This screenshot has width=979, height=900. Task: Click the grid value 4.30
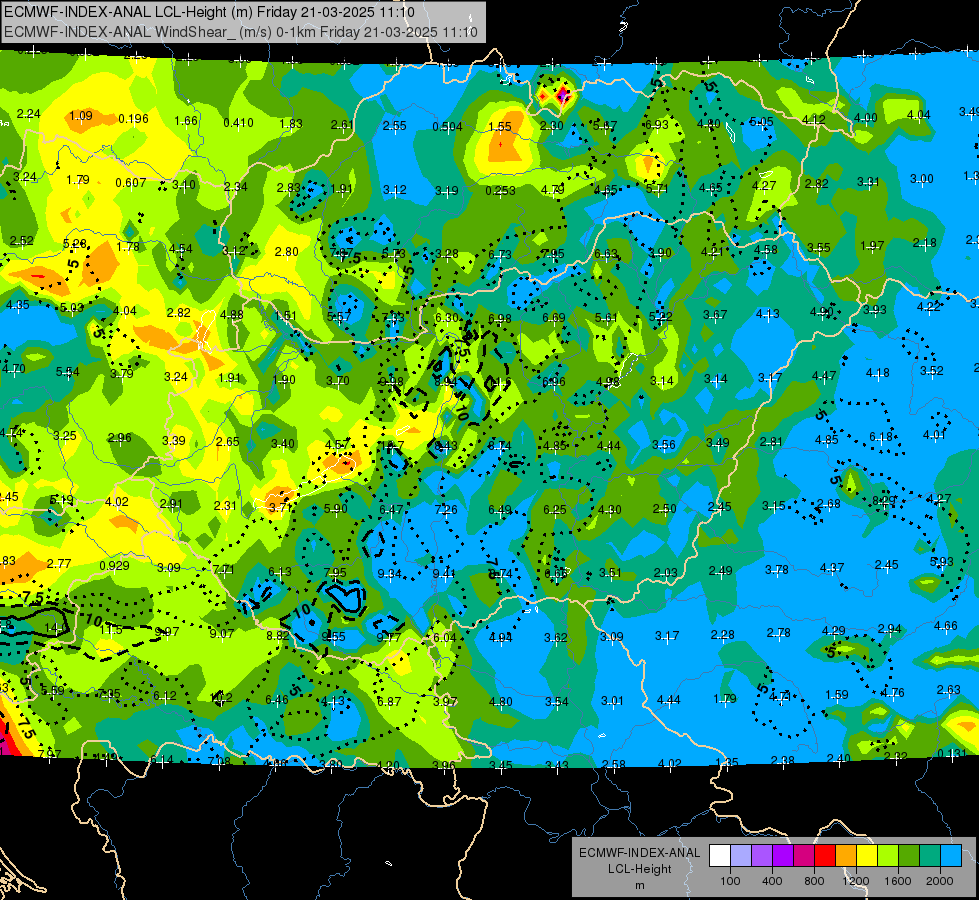609,510
